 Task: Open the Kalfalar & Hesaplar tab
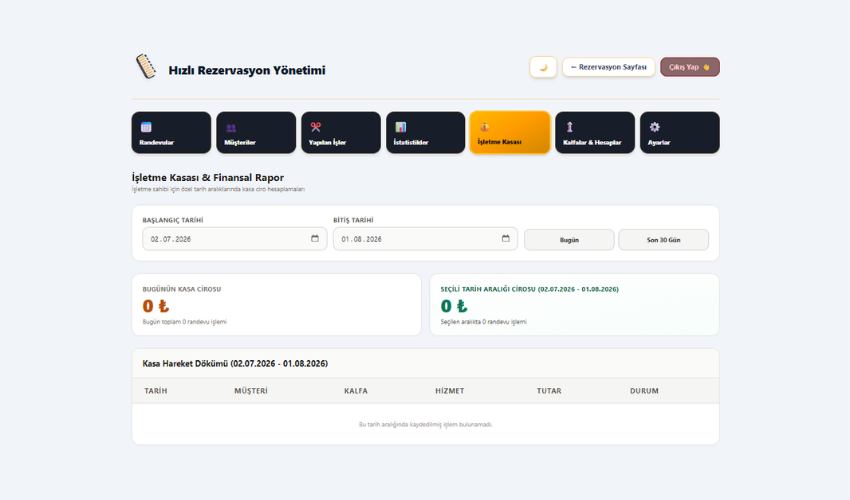(x=595, y=133)
